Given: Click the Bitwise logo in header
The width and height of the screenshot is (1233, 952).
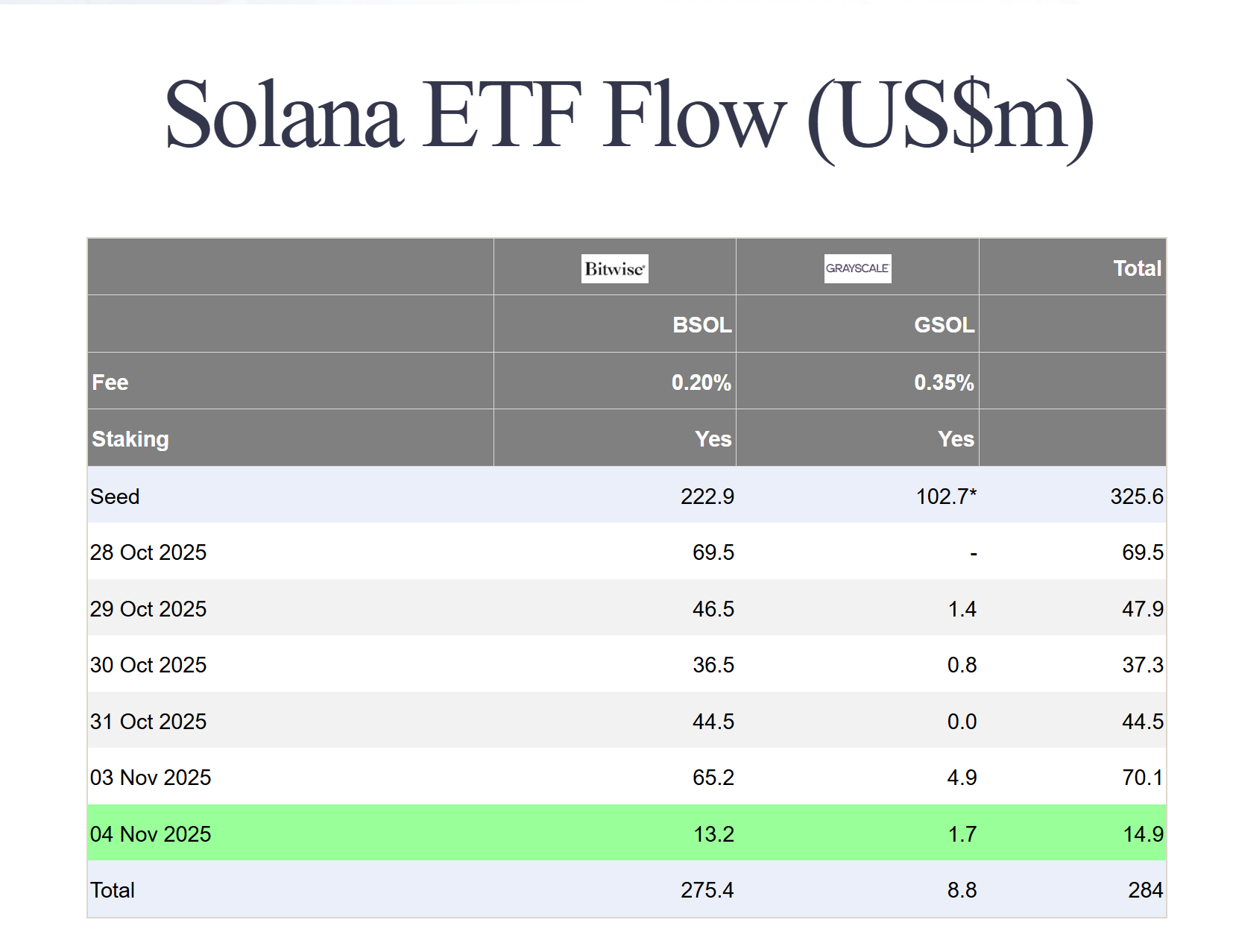Looking at the screenshot, I should pyautogui.click(x=614, y=268).
